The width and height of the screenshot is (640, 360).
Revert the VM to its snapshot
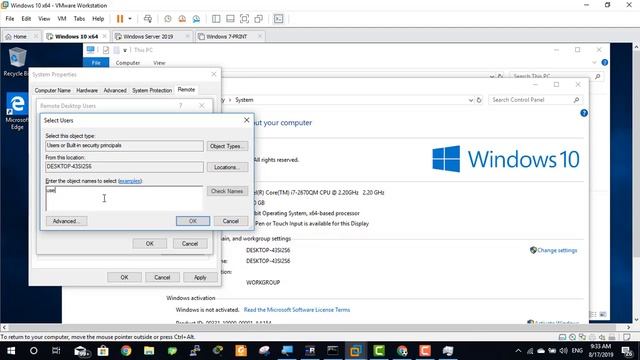182,19
